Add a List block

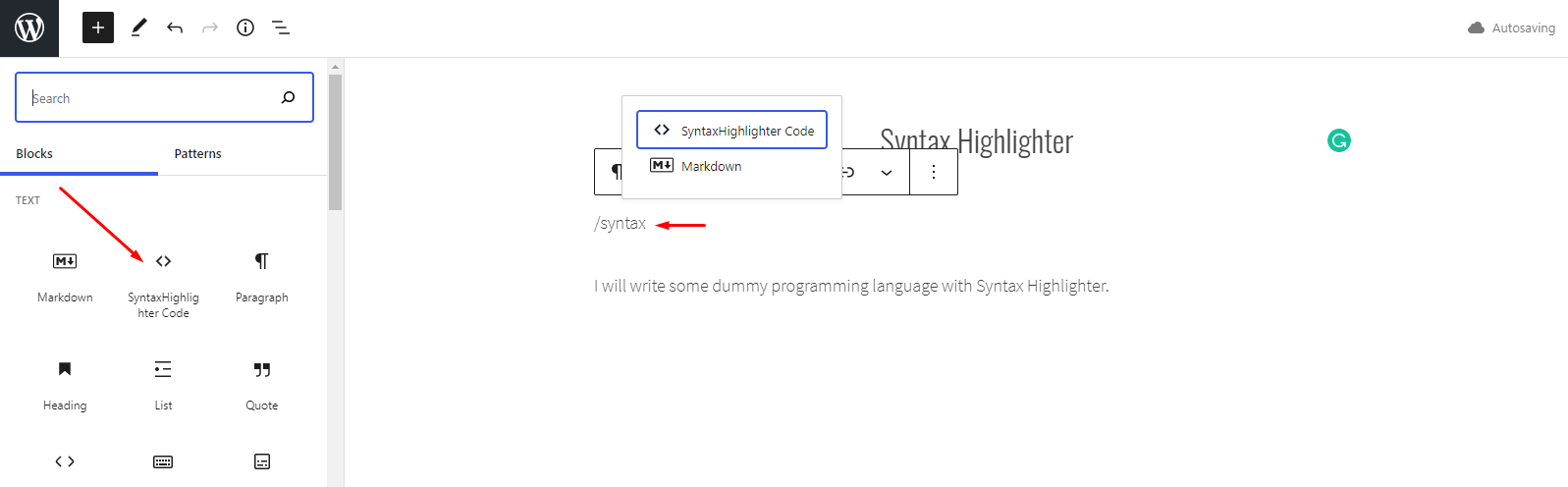pyautogui.click(x=163, y=386)
